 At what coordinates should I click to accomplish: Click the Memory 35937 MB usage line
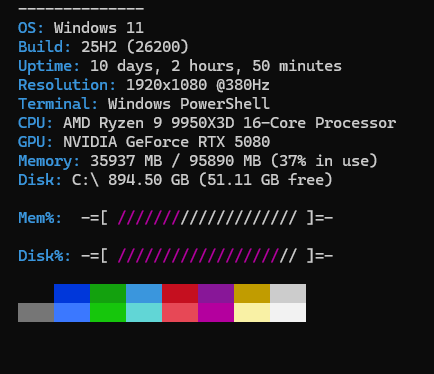click(198, 161)
